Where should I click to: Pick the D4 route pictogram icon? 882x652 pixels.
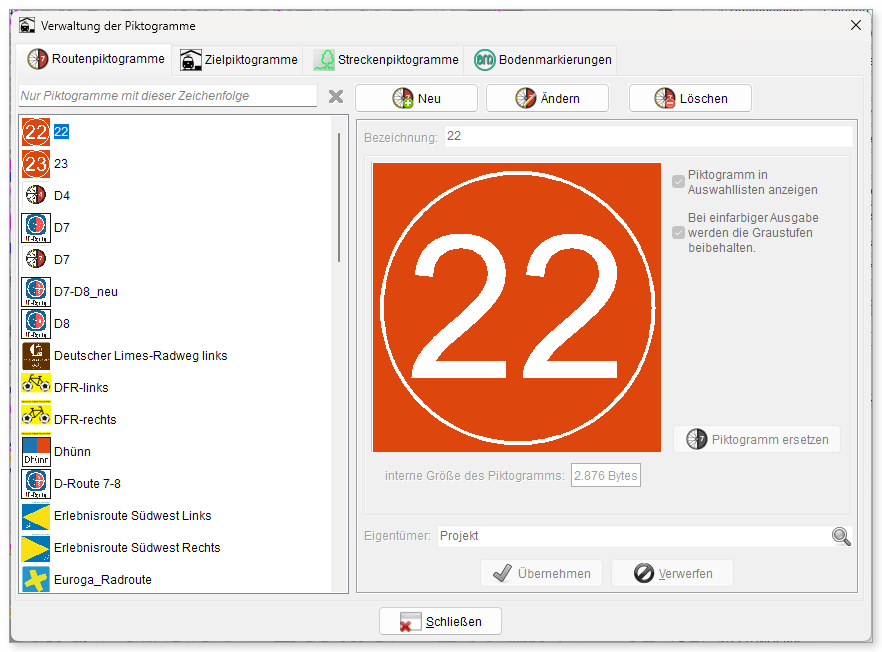coord(36,196)
